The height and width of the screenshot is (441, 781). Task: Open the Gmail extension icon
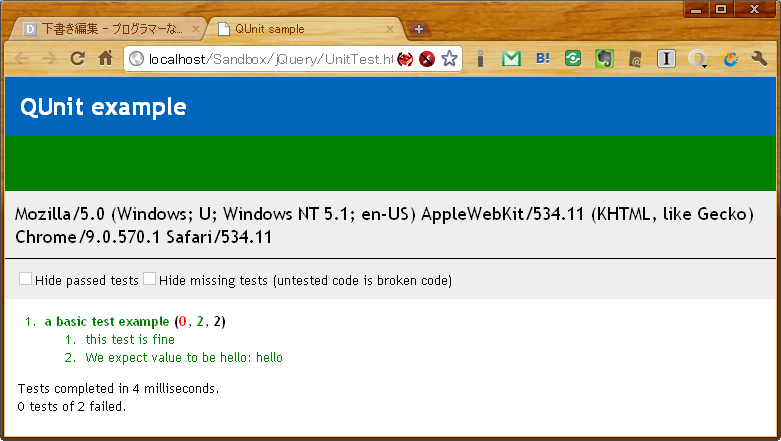pyautogui.click(x=511, y=59)
